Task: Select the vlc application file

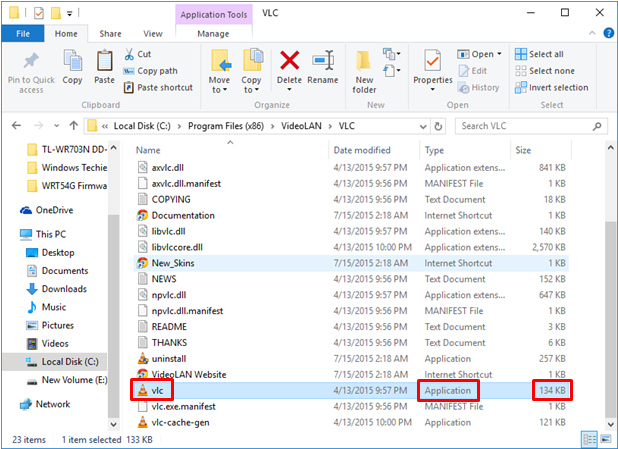Action: 351,391
